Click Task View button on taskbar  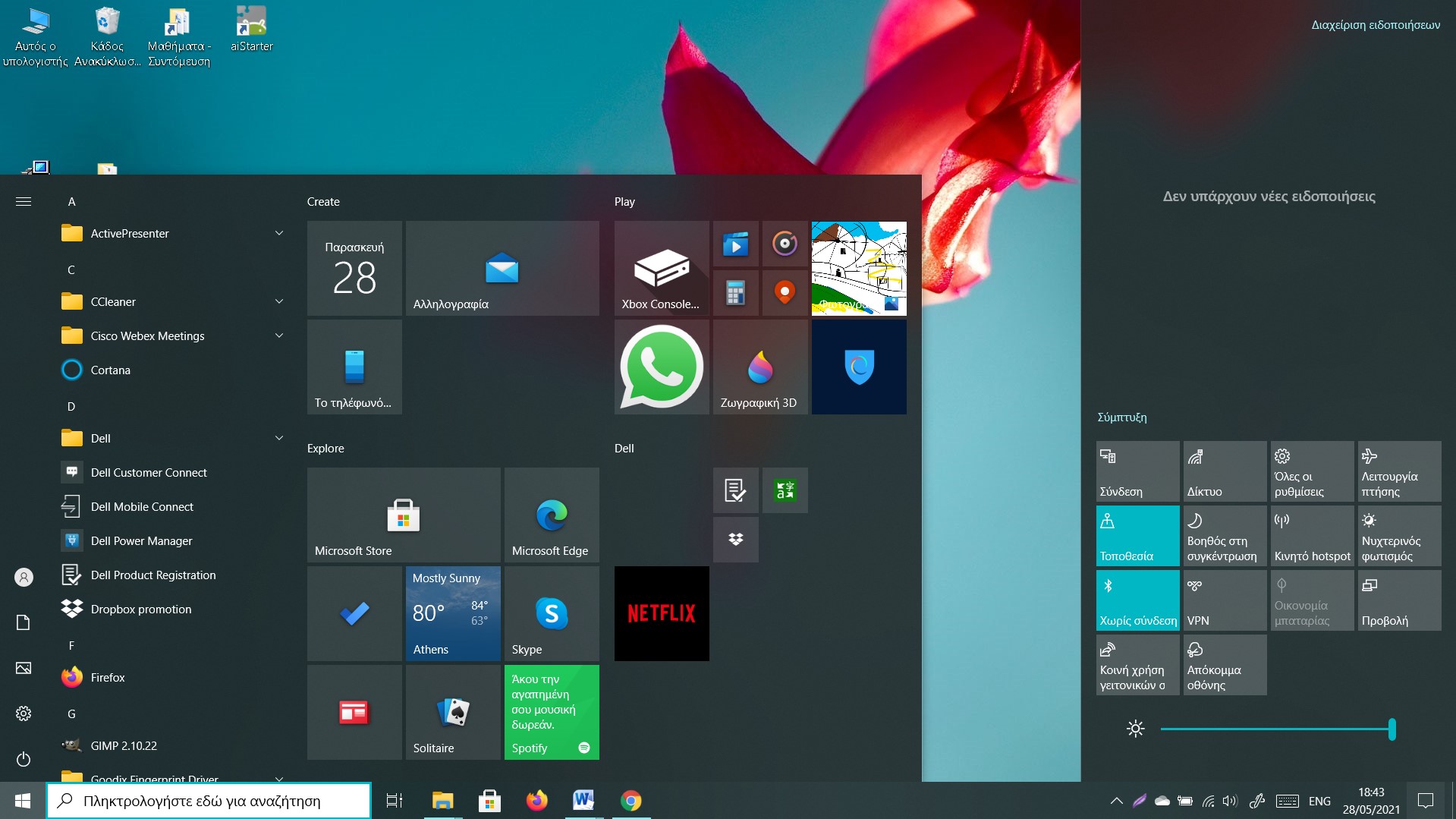click(x=395, y=801)
